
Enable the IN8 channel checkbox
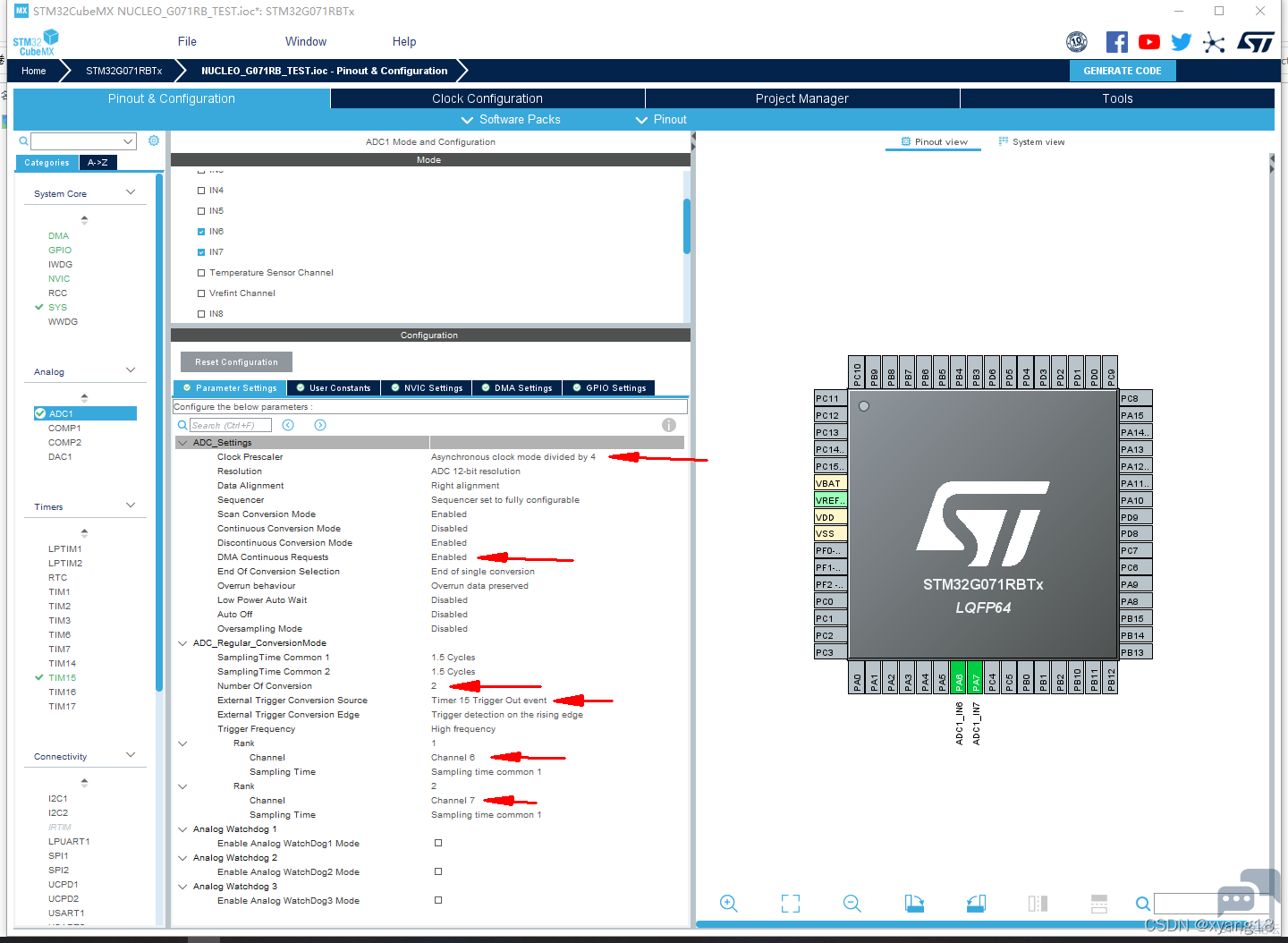tap(201, 314)
